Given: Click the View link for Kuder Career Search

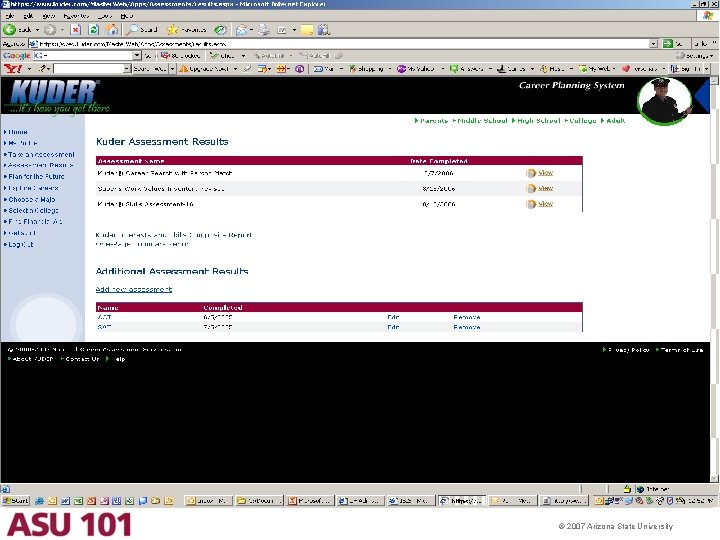Looking at the screenshot, I should point(545,173).
